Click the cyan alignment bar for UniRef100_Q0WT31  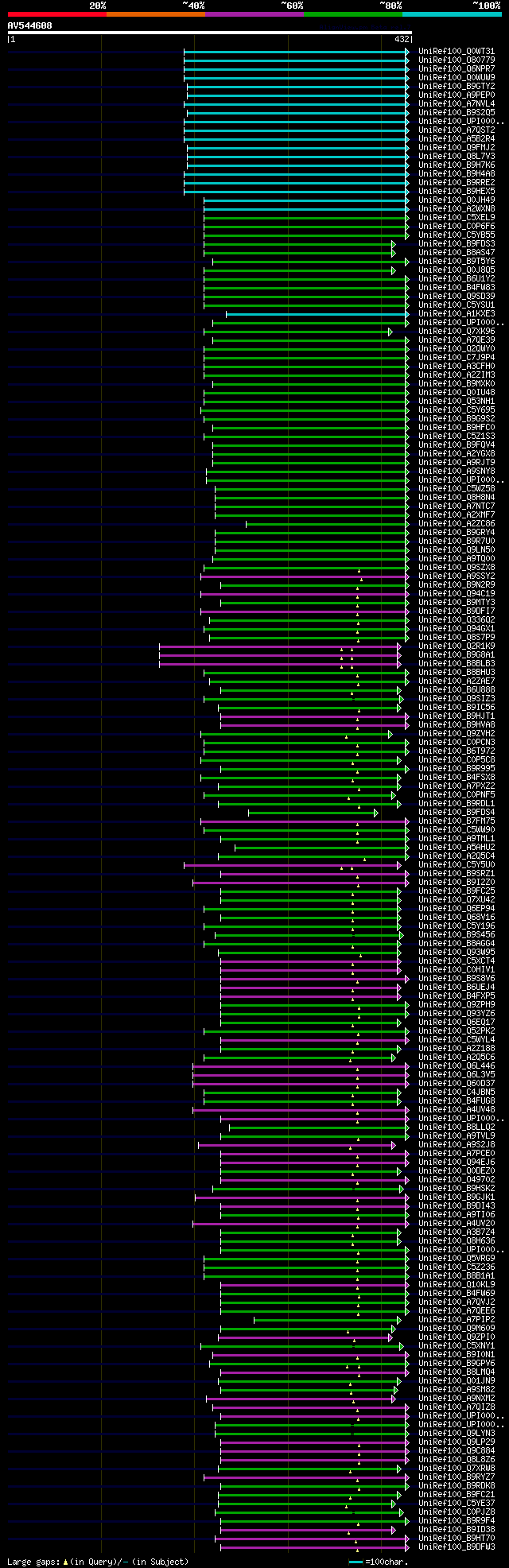tap(297, 52)
